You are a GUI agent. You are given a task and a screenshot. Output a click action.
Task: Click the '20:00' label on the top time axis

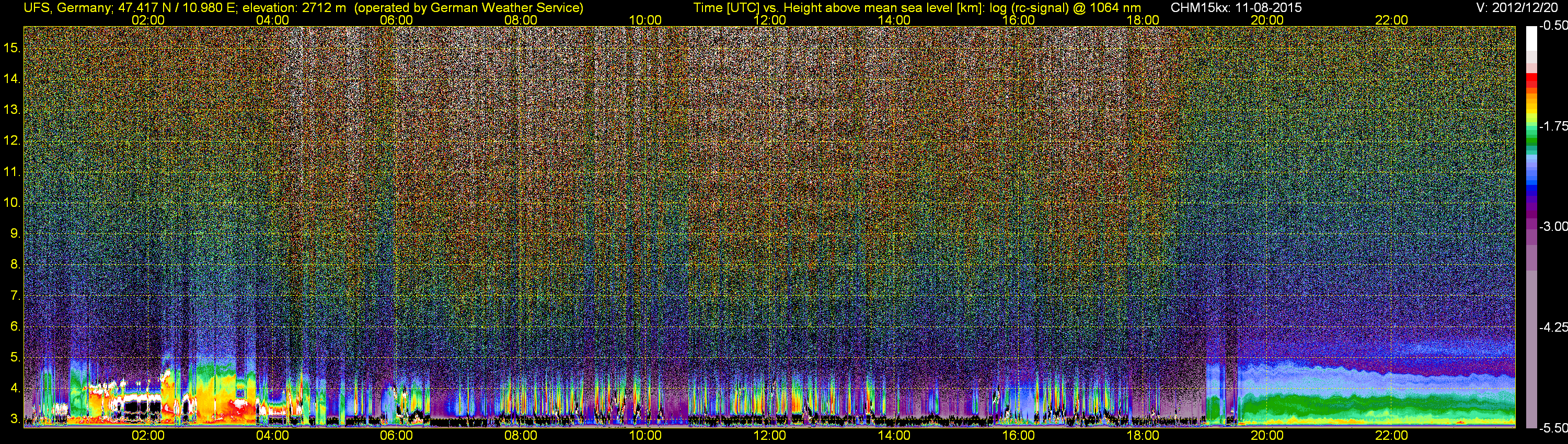point(1267,20)
